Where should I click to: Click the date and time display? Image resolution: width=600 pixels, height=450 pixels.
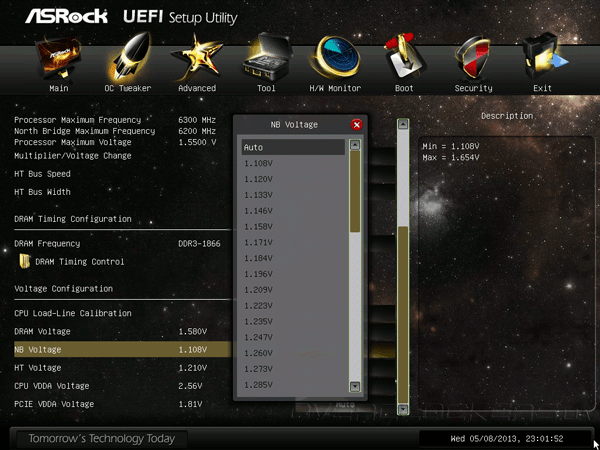point(507,439)
